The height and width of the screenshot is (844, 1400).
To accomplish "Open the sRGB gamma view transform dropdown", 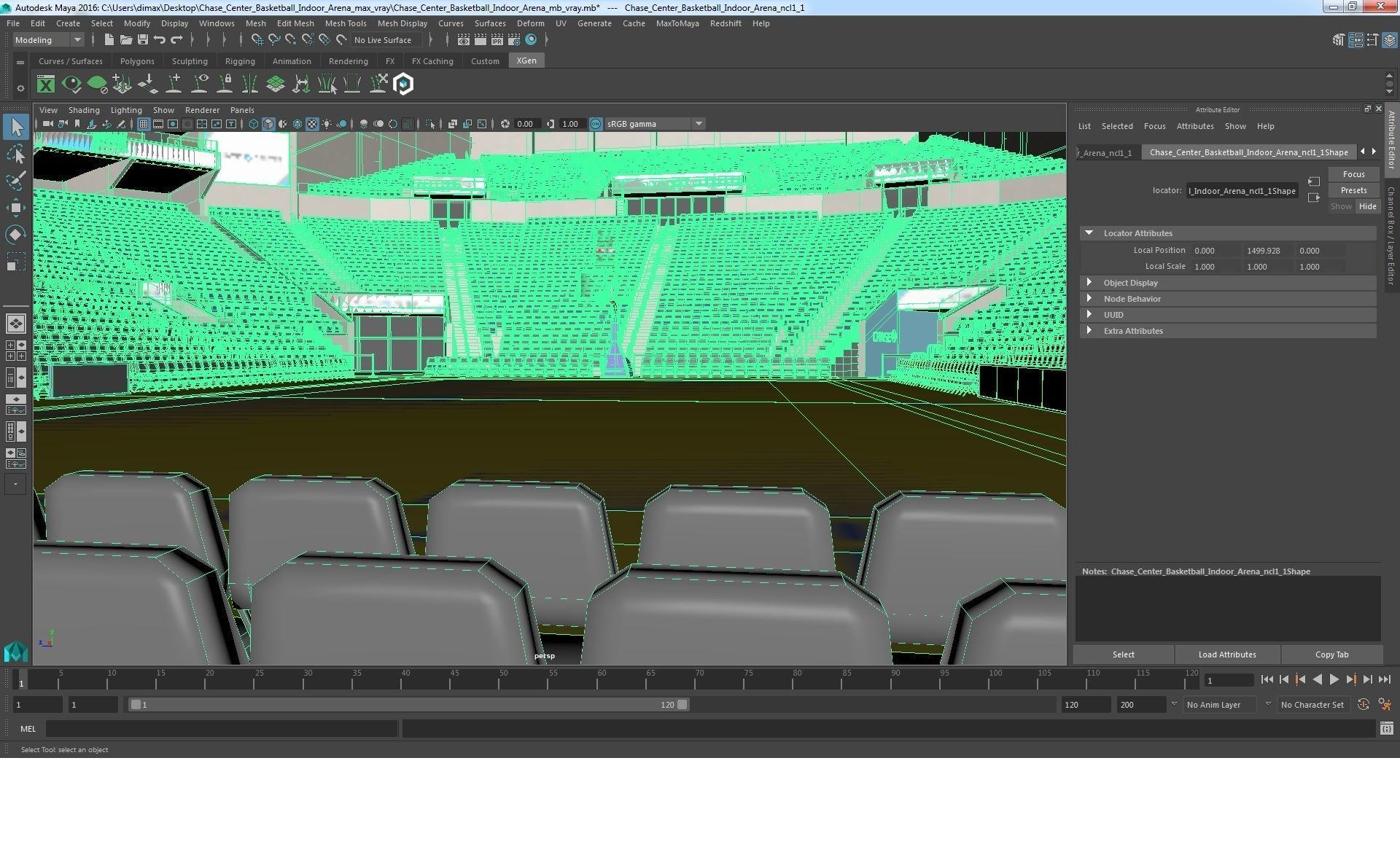I will click(x=654, y=124).
